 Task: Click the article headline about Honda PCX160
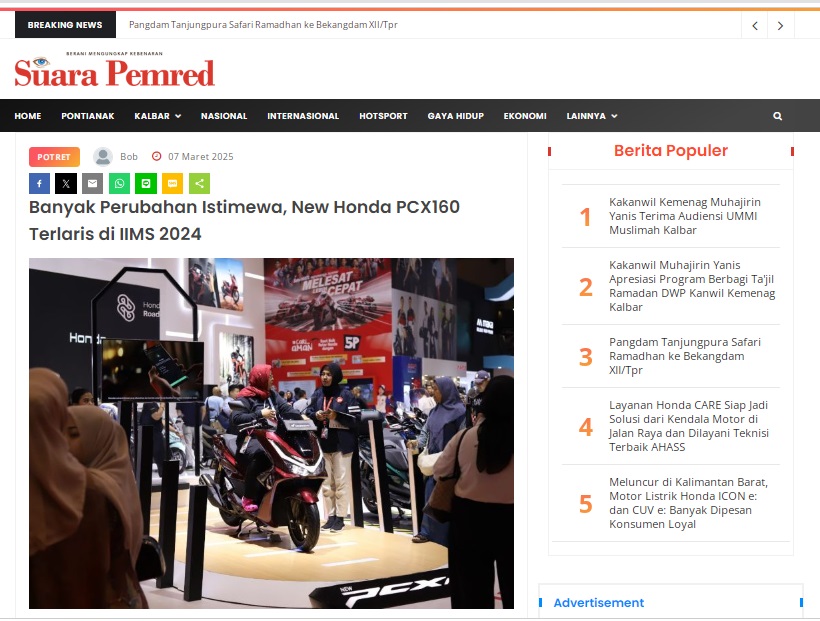[x=244, y=220]
